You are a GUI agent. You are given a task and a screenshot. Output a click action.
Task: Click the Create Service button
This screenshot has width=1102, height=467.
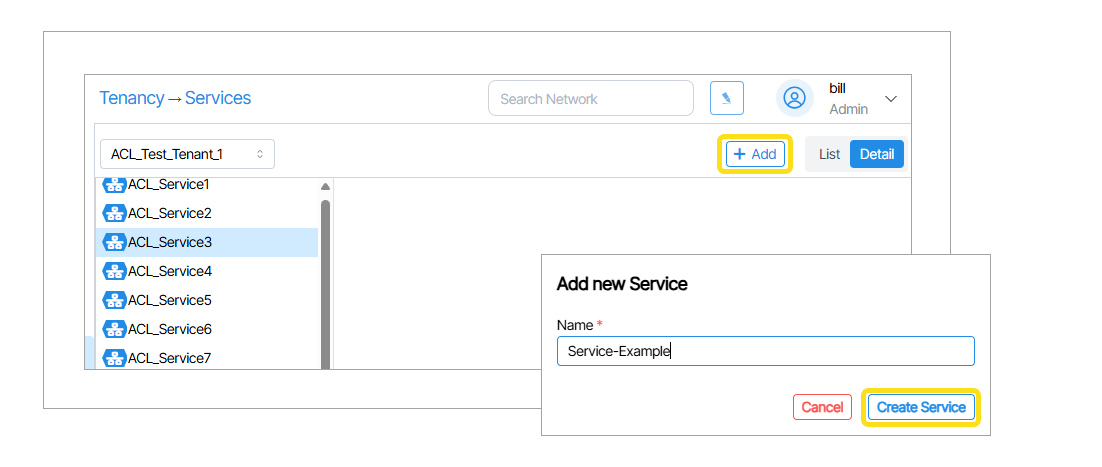(921, 407)
